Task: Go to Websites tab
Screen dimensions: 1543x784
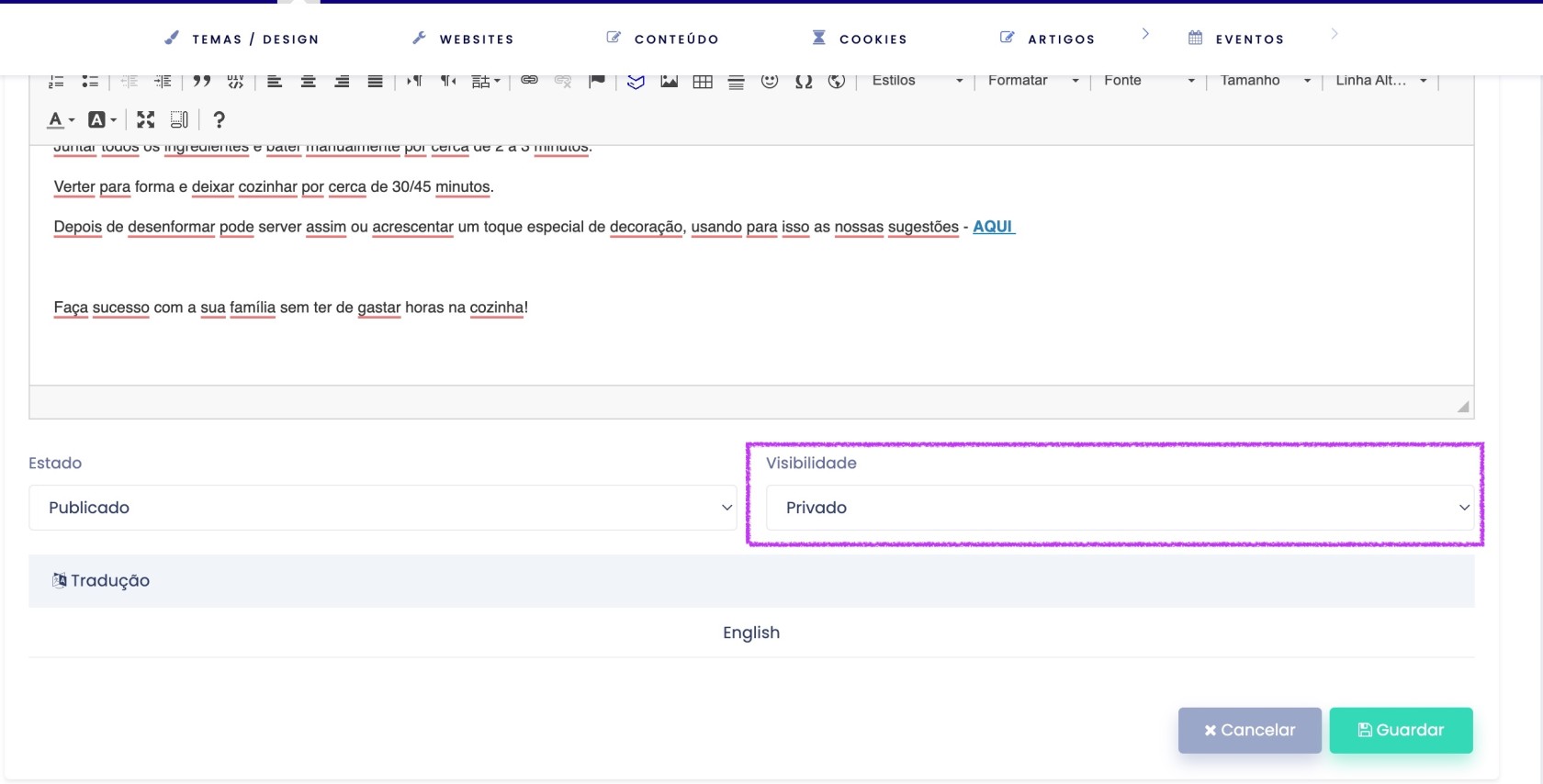Action: 464,39
